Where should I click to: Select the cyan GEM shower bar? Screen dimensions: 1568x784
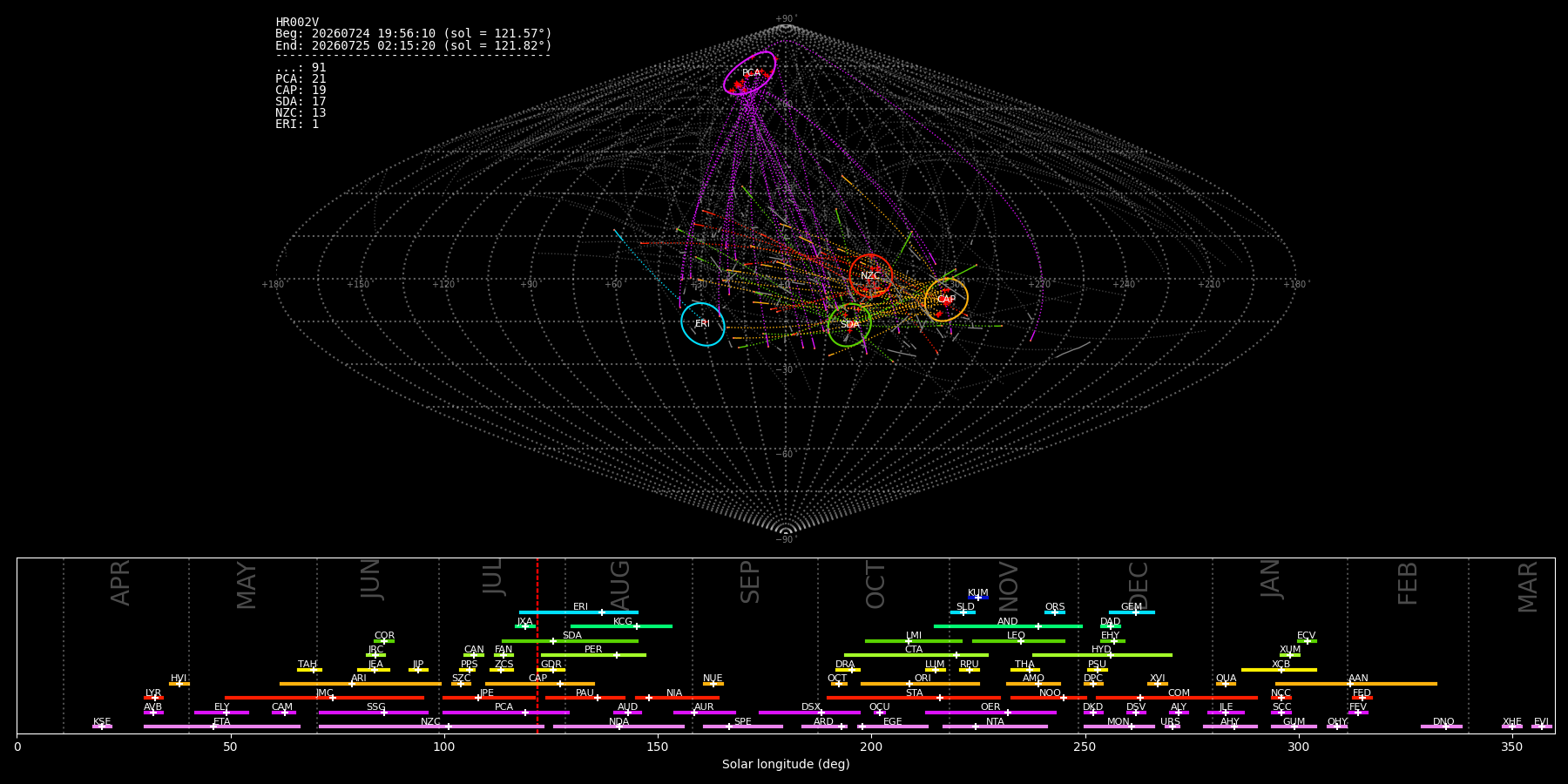(x=1132, y=612)
